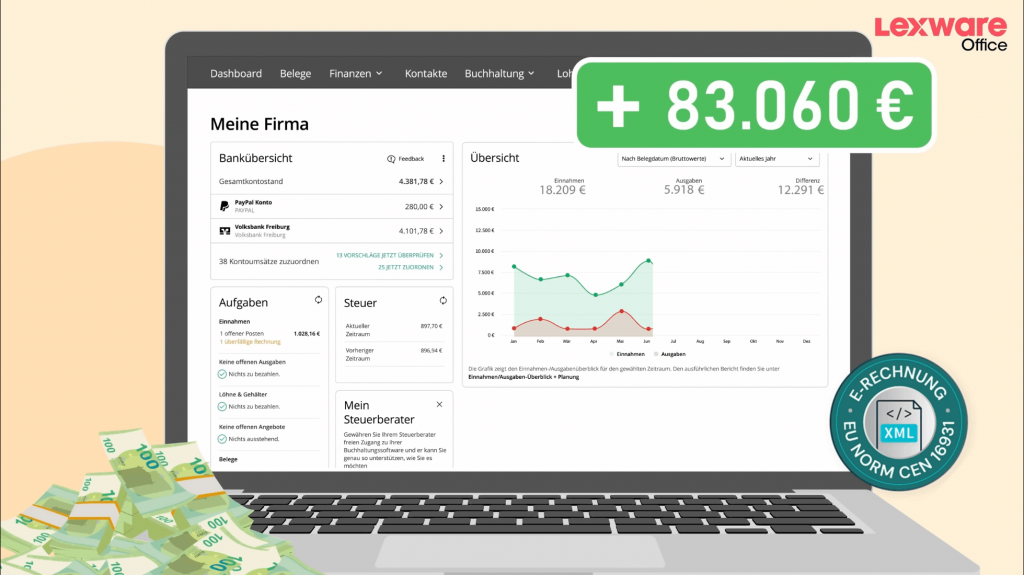
Task: Click the check icon under Löhne & Gehälter
Action: pyautogui.click(x=222, y=406)
